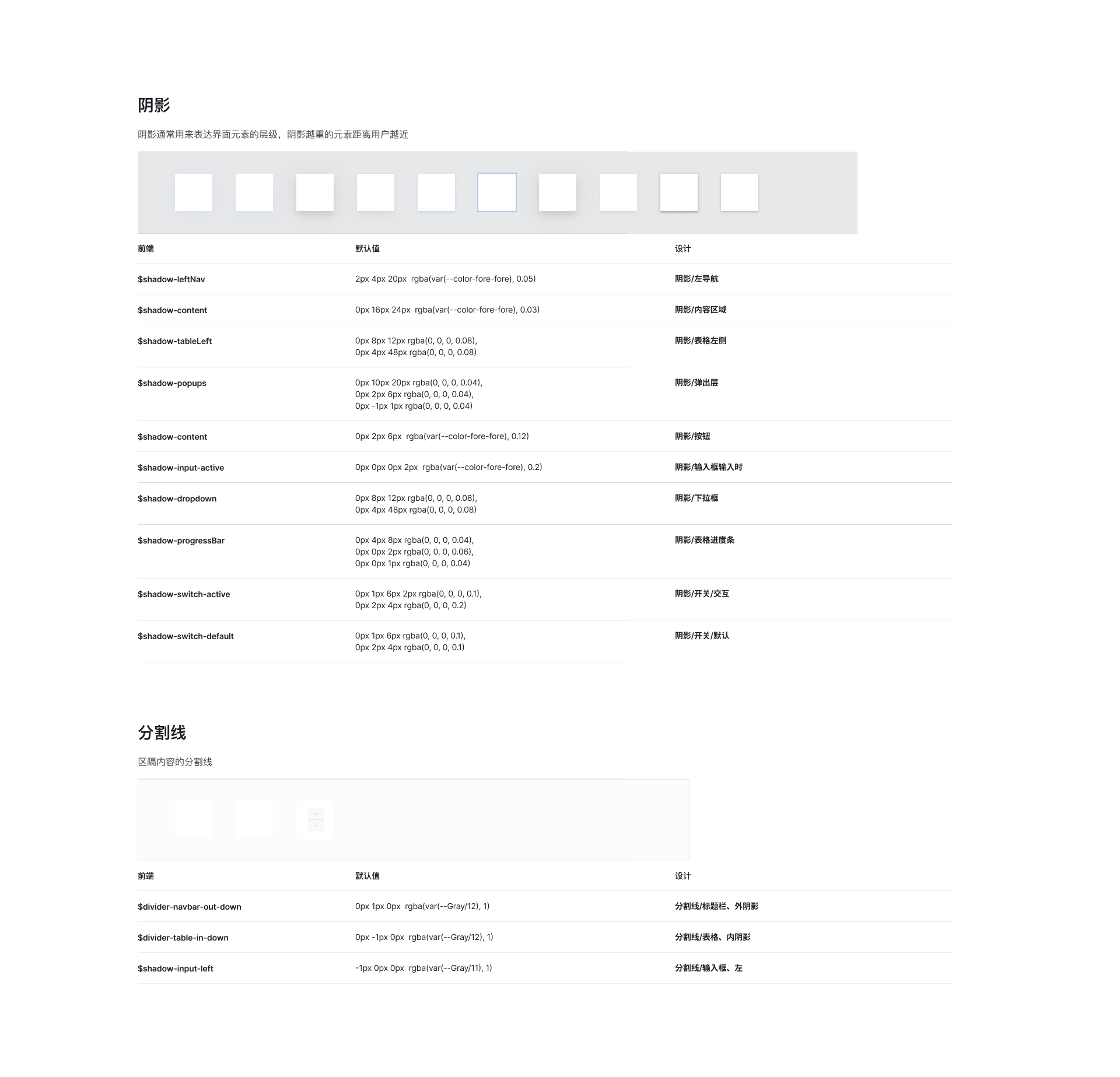Click the $shadow-input-active token name

pos(181,468)
